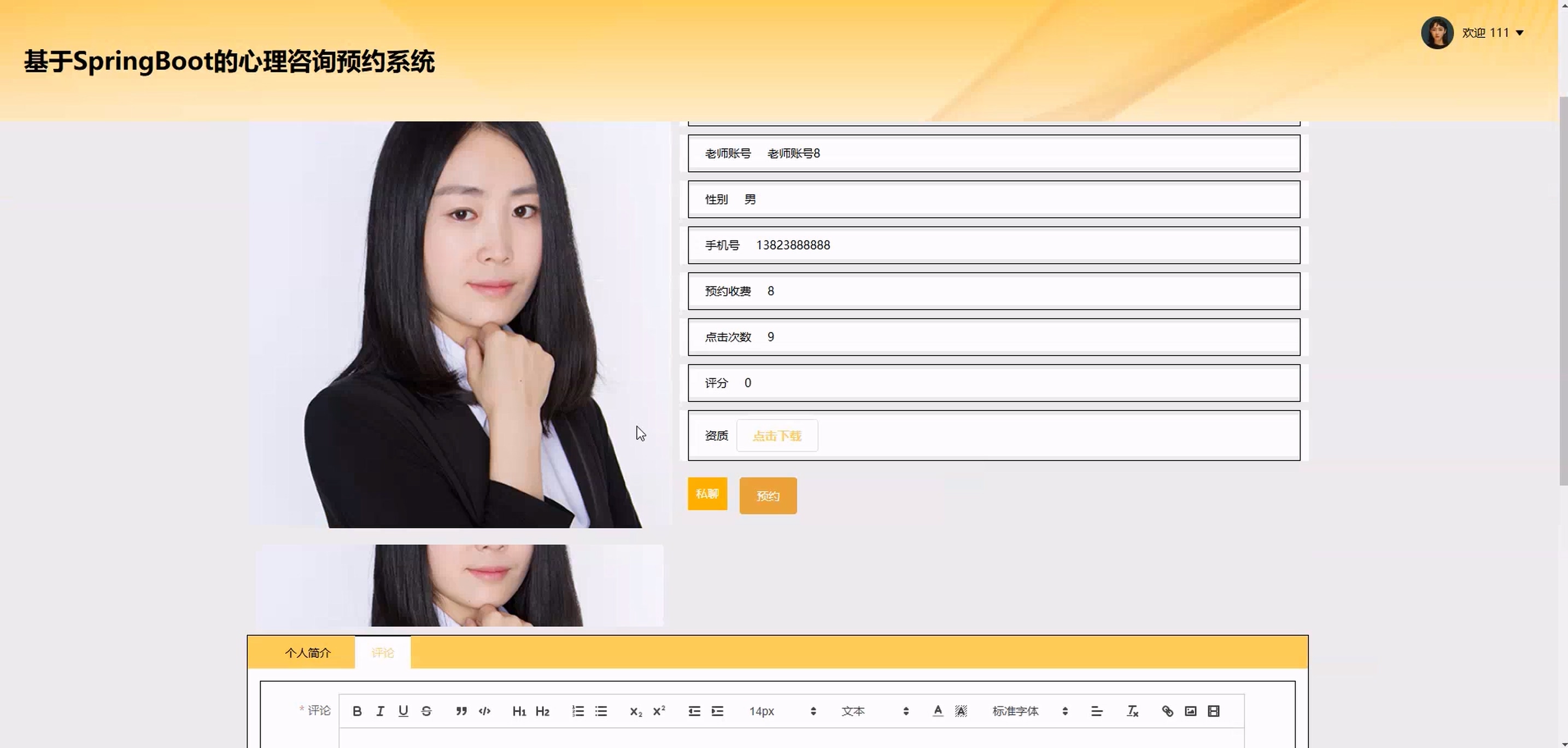Switch to the 个人简介 tab

(307, 652)
